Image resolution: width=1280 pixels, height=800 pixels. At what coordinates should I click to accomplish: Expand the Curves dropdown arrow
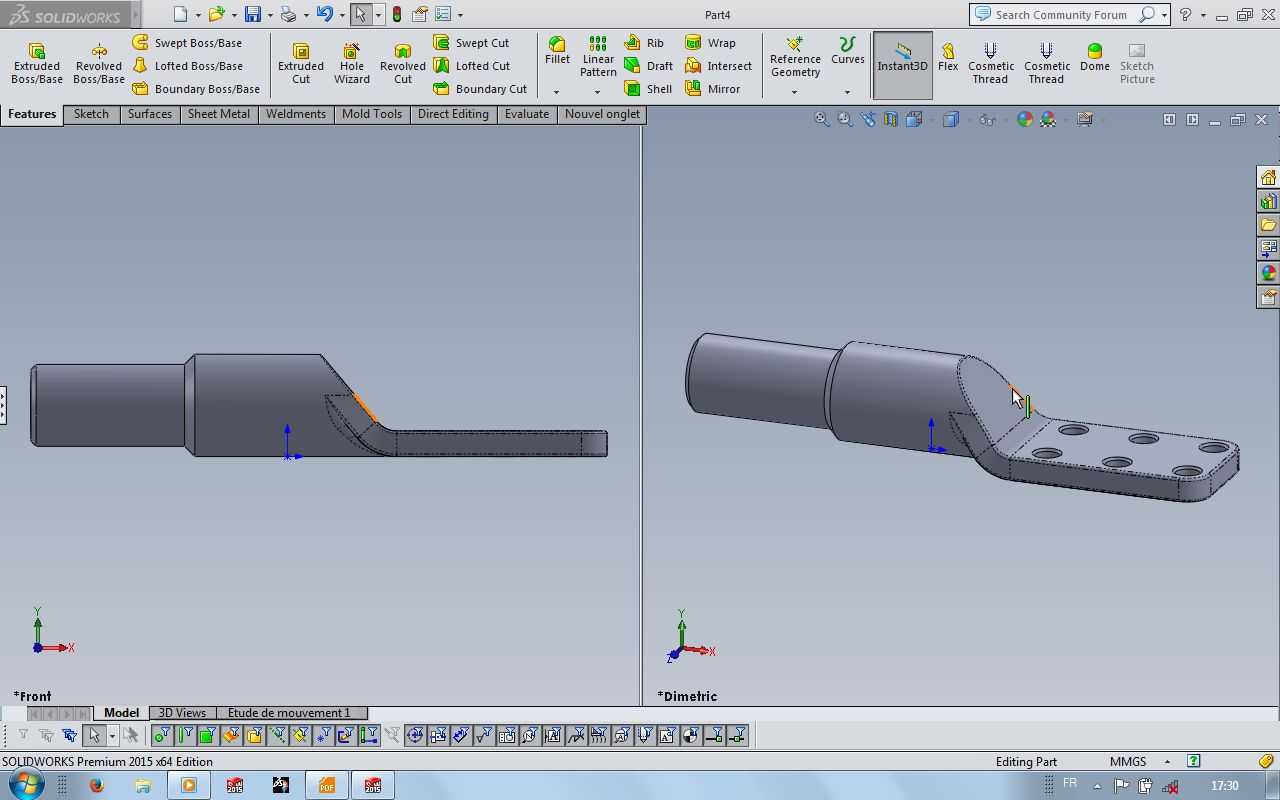click(x=847, y=92)
